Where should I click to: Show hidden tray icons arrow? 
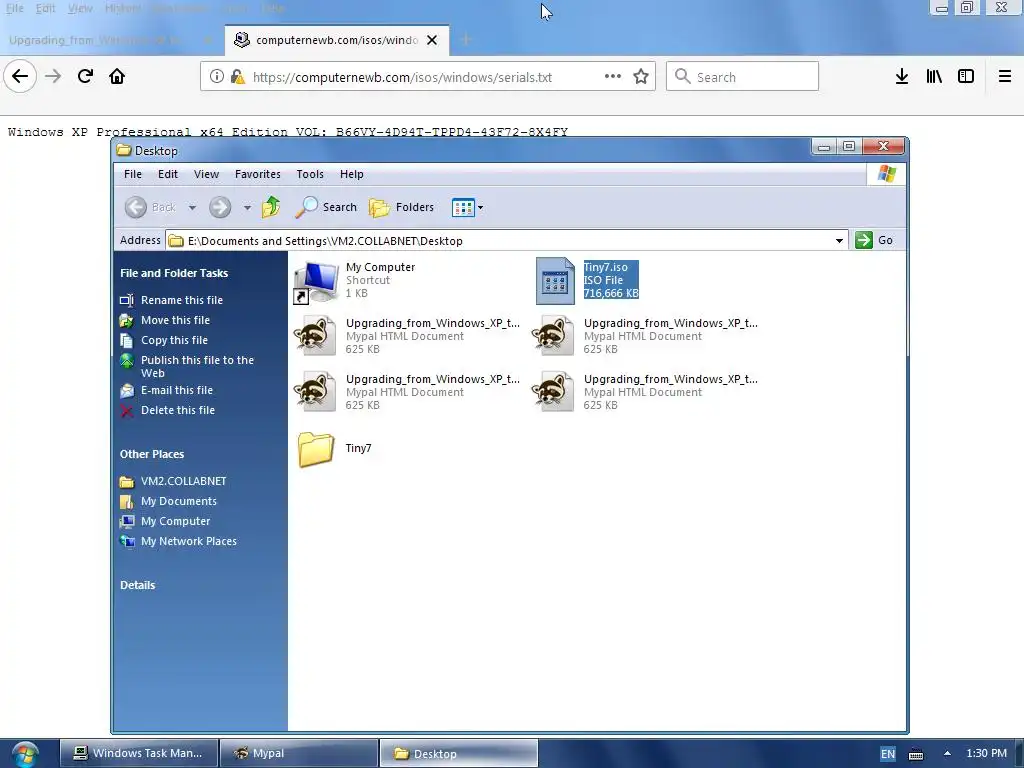pos(947,753)
